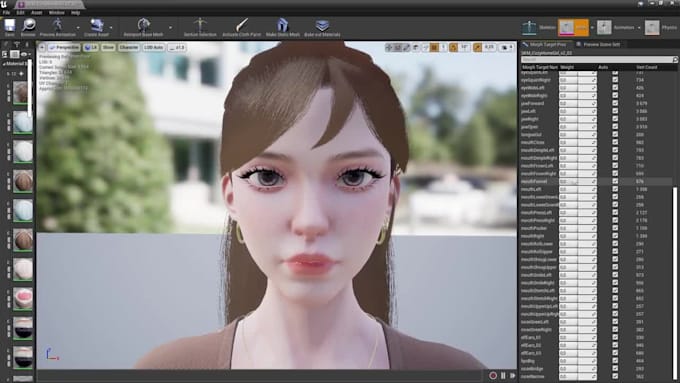680x383 pixels.
Task: Click the weight slider for mouthFunnel
Action: tap(578, 181)
